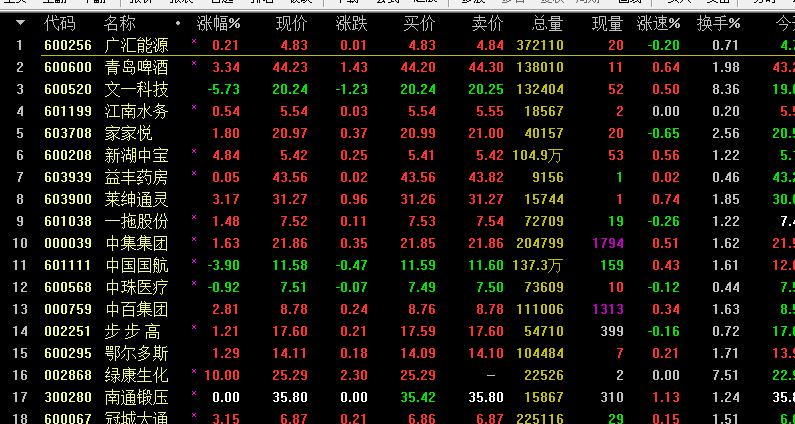Click stock code 002251
Screen dimensions: 795x424
click(68, 331)
